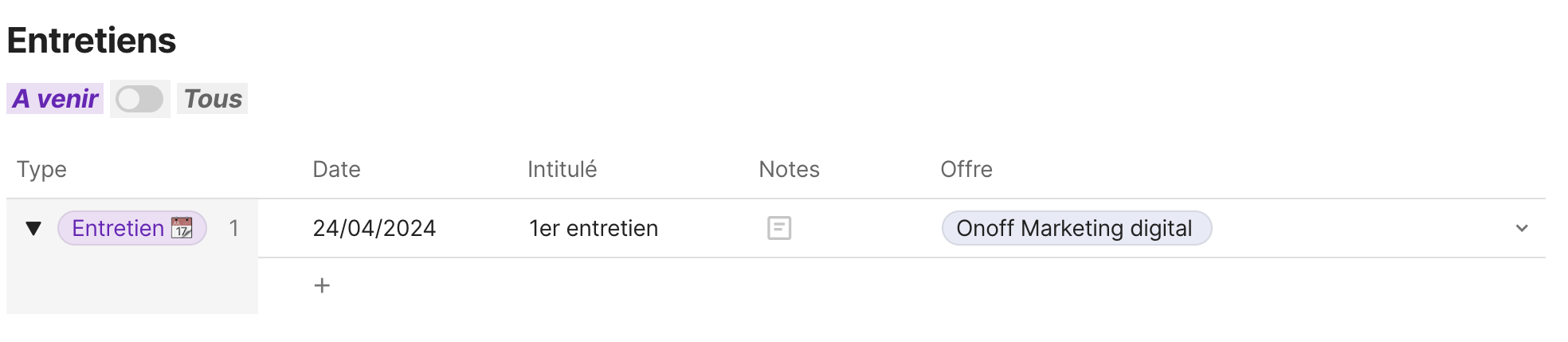Add a new row with the plus icon

[x=322, y=285]
